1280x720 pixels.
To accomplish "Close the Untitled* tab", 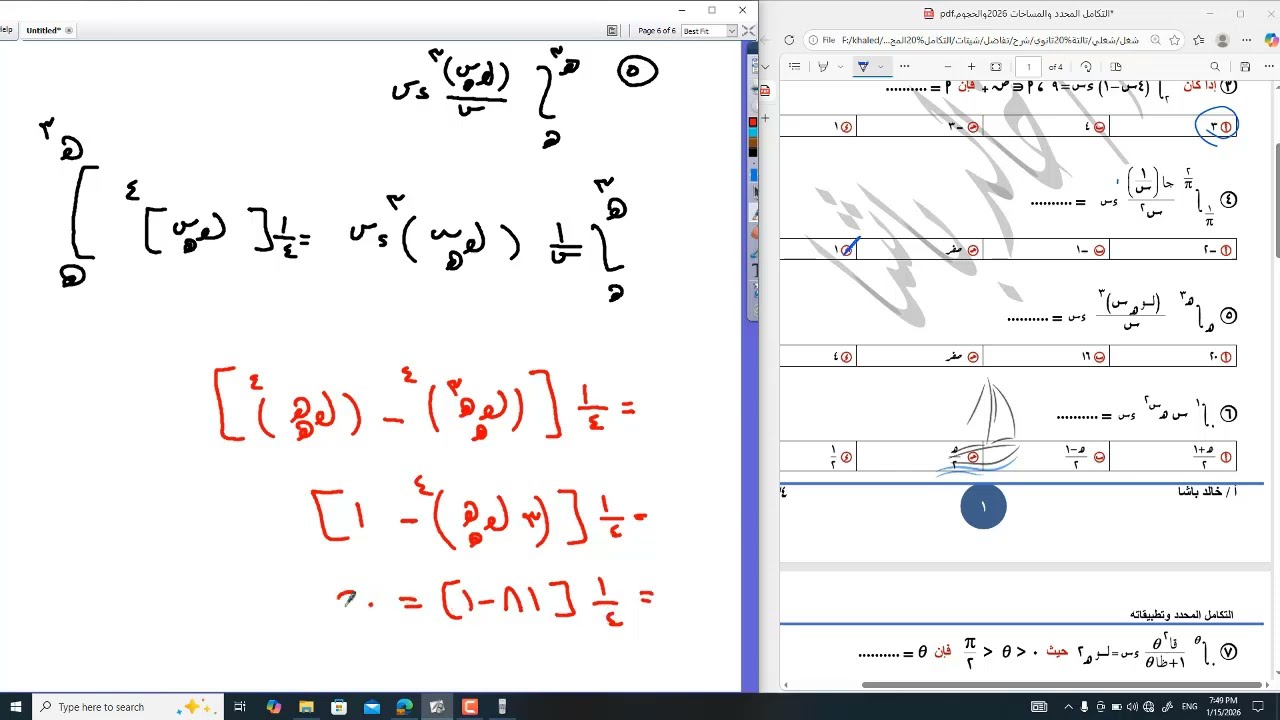I will click(x=69, y=31).
